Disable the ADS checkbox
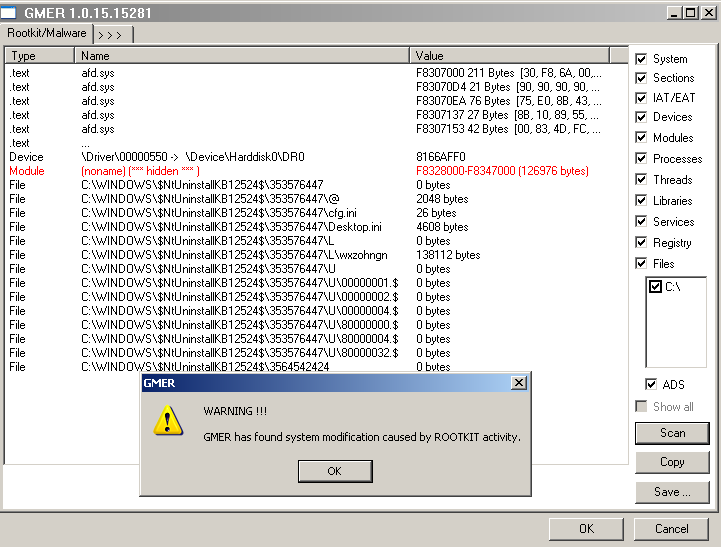This screenshot has width=721, height=547. tap(651, 384)
